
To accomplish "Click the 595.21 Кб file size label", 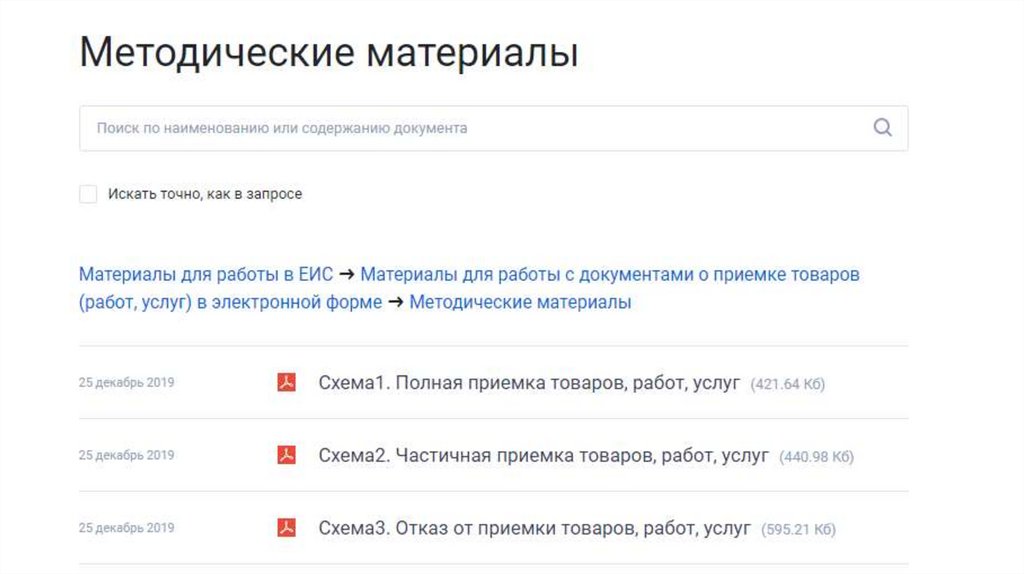I will (x=798, y=529).
